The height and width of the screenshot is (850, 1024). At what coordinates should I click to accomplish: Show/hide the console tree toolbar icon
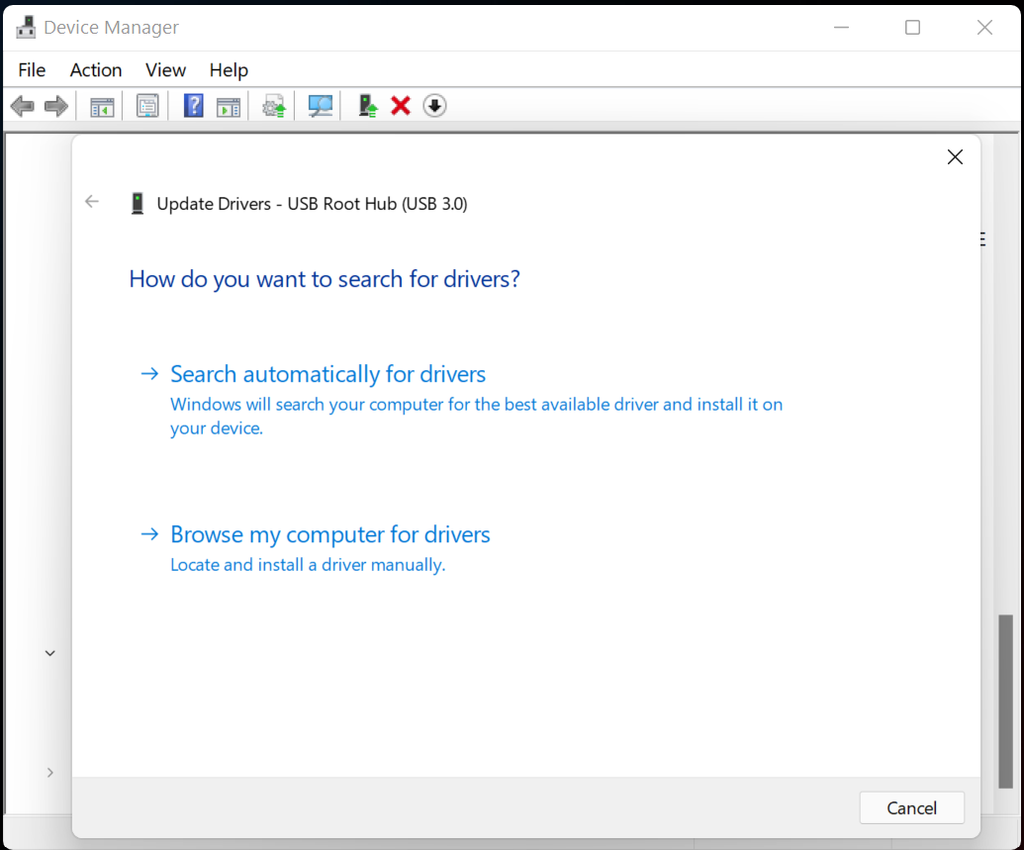pyautogui.click(x=102, y=106)
